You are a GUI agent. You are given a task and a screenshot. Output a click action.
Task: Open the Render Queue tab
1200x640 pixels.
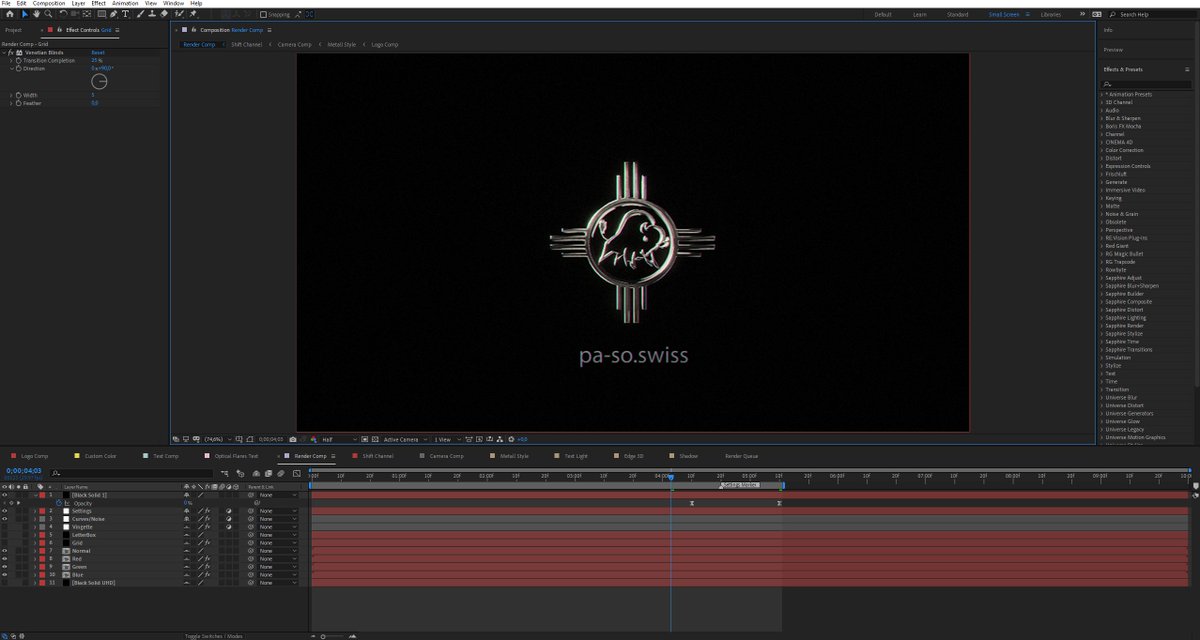[742, 456]
